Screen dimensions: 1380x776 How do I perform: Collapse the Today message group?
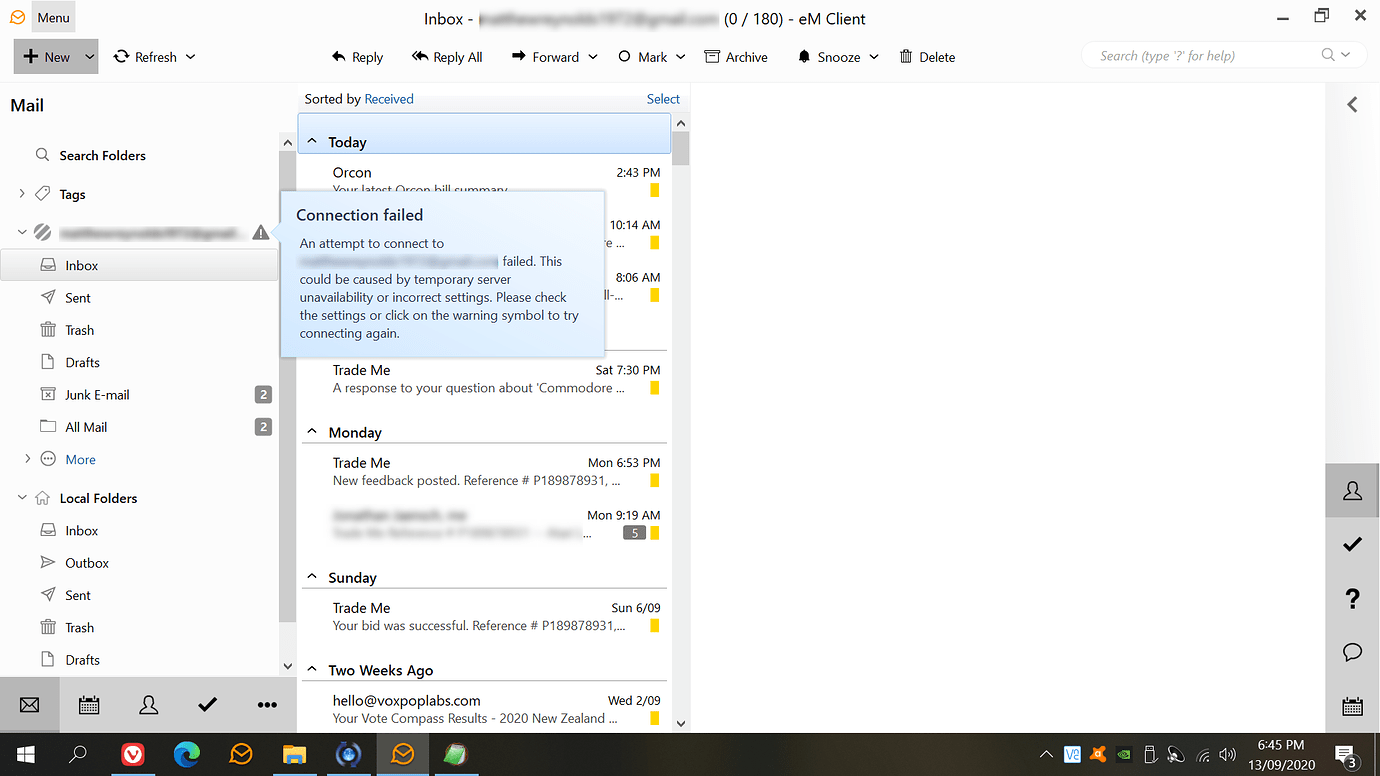[313, 141]
